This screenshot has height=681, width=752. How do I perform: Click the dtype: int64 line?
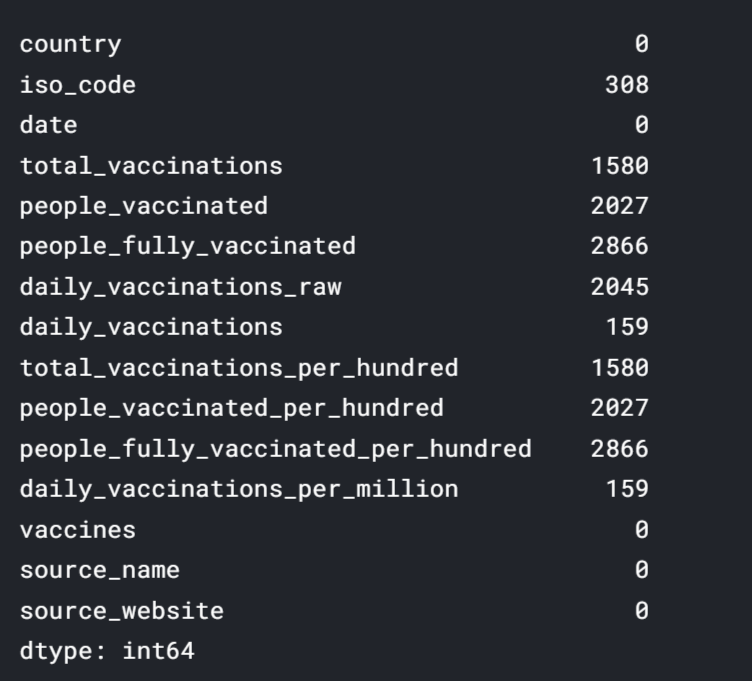click(107, 651)
